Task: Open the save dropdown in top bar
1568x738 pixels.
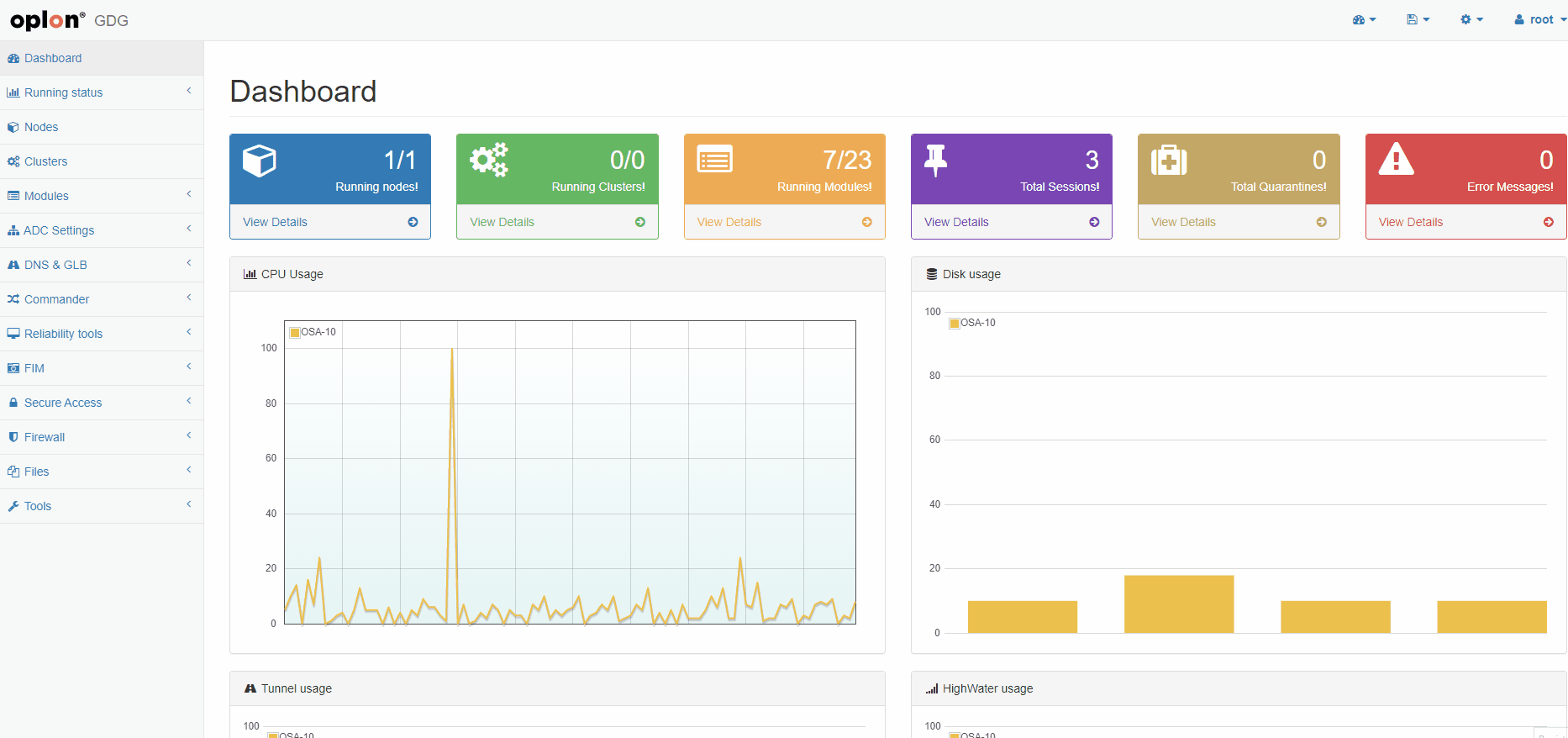Action: click(x=1418, y=19)
